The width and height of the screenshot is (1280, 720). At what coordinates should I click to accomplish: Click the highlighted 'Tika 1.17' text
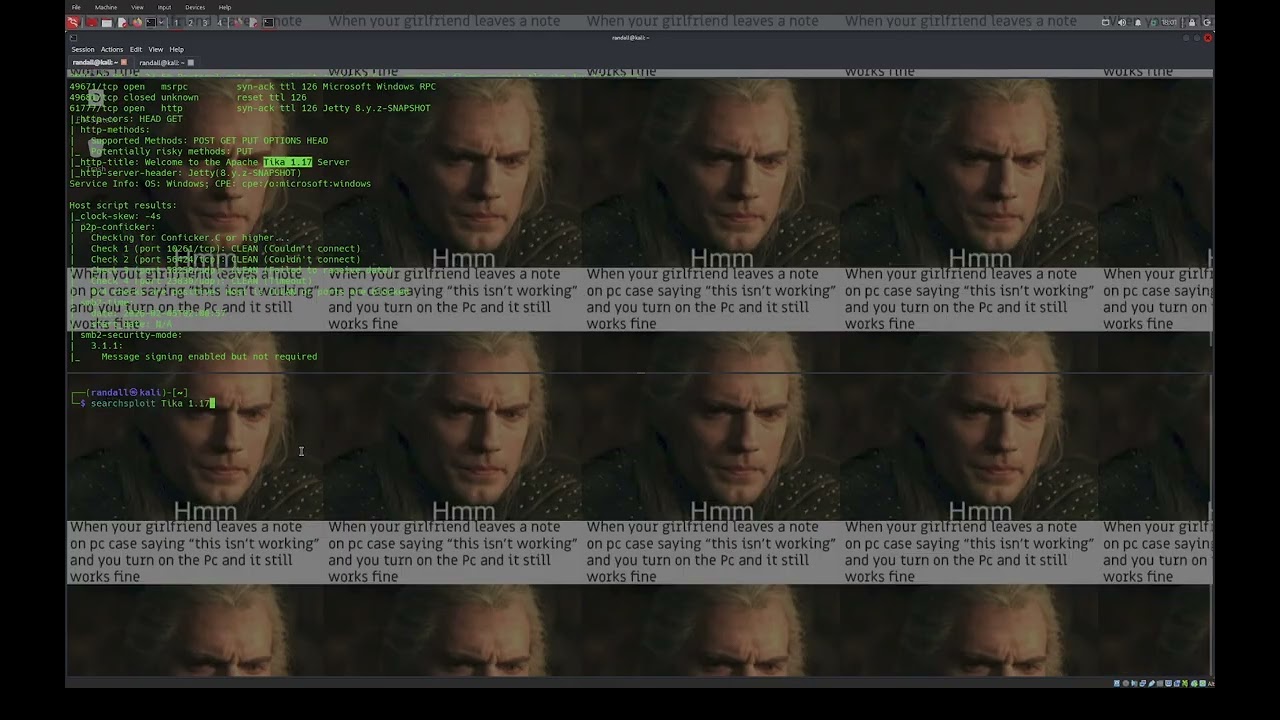click(x=288, y=162)
